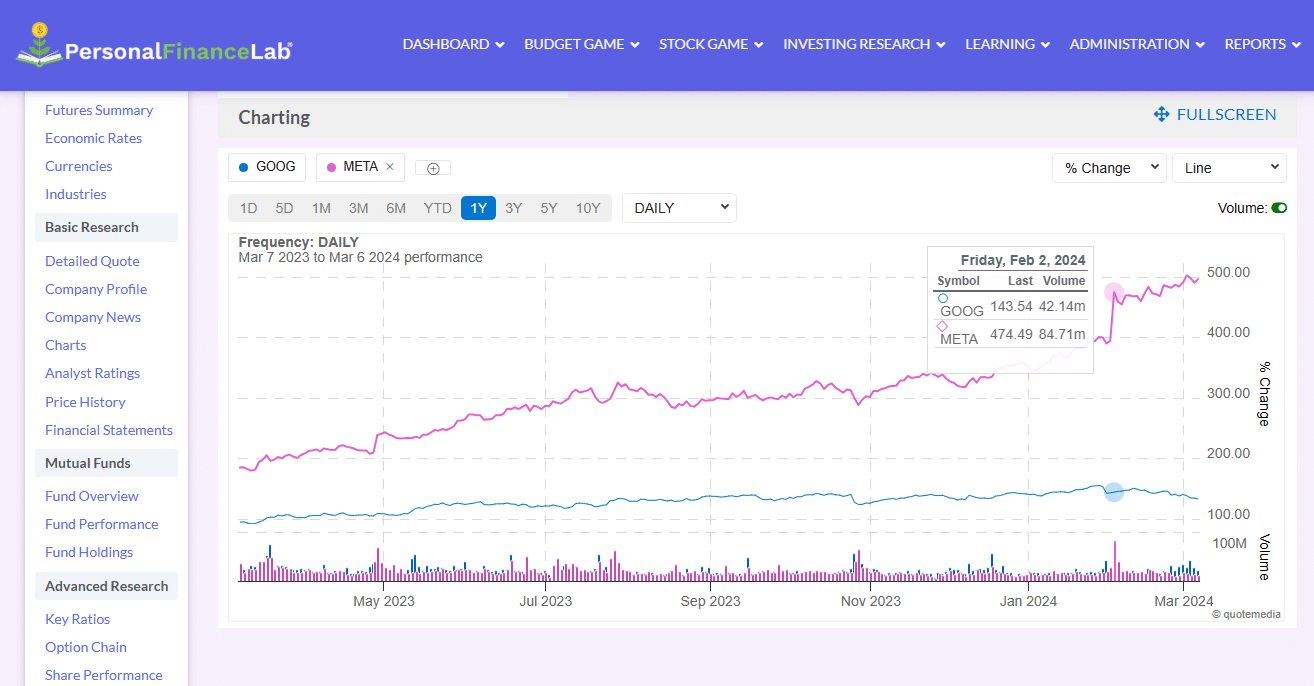Open Price History
The image size is (1314, 686).
[85, 402]
